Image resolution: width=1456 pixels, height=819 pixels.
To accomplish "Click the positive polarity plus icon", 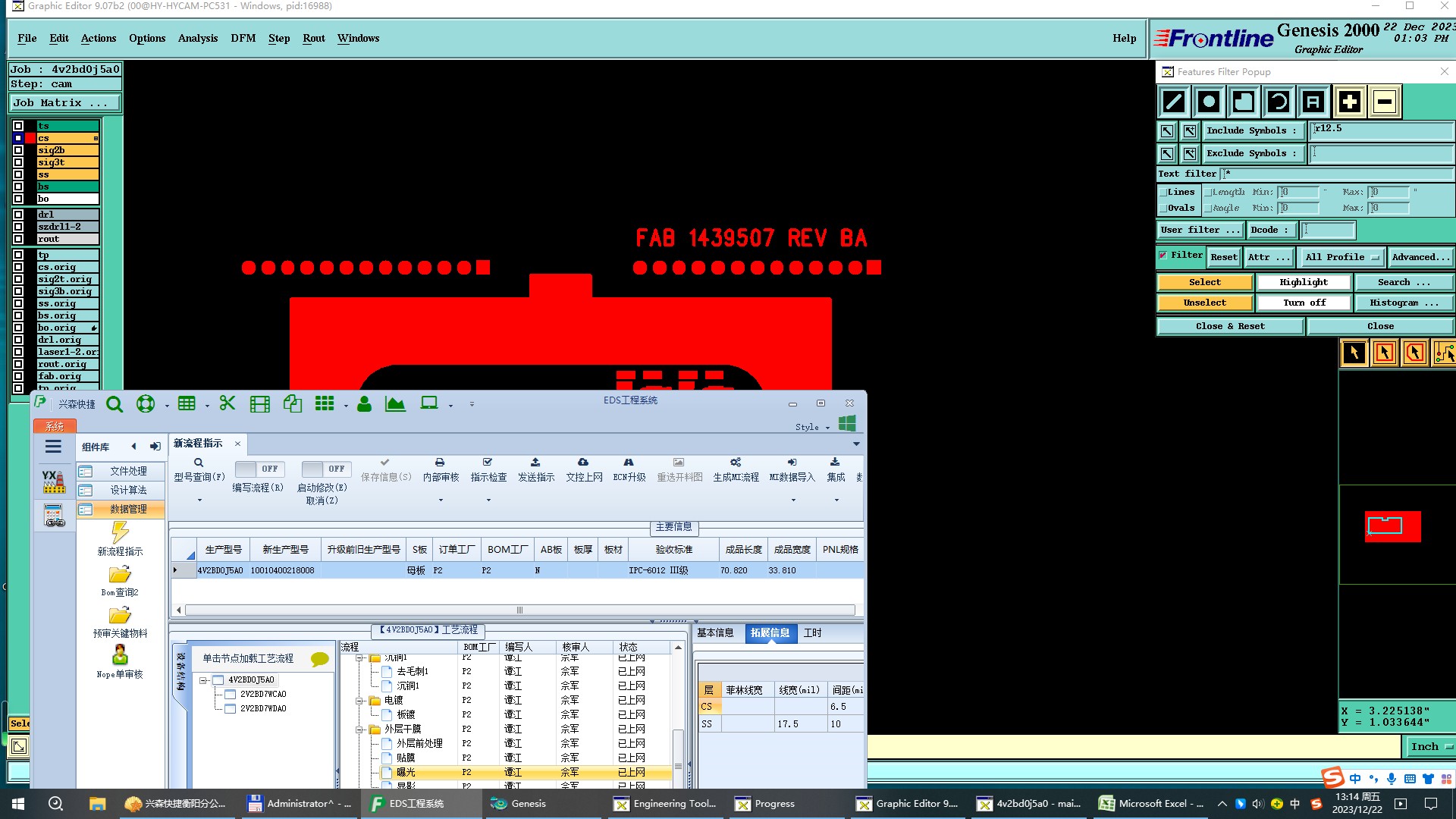I will click(1349, 102).
